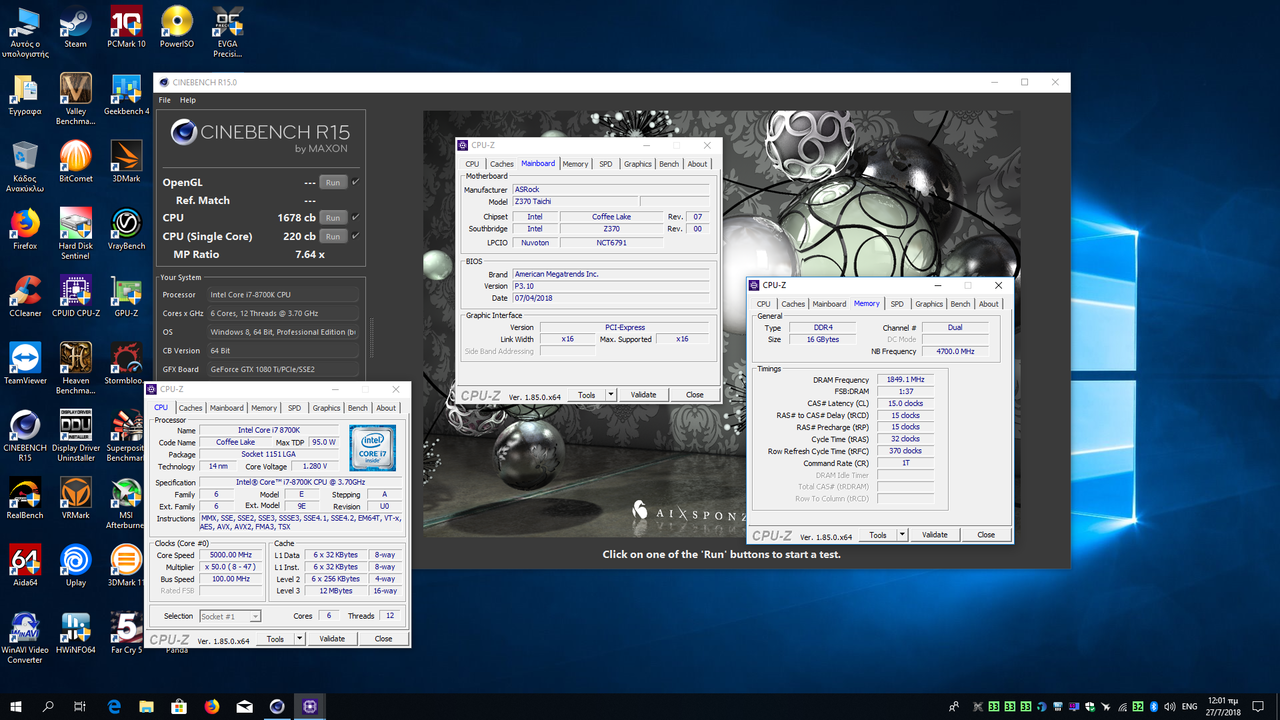
Task: Click Validate in CPU-Z Mainboard window
Action: point(643,394)
